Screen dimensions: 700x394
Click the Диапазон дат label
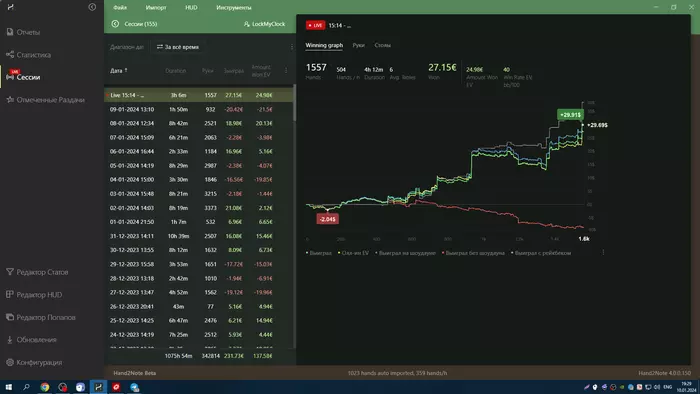pyautogui.click(x=127, y=47)
